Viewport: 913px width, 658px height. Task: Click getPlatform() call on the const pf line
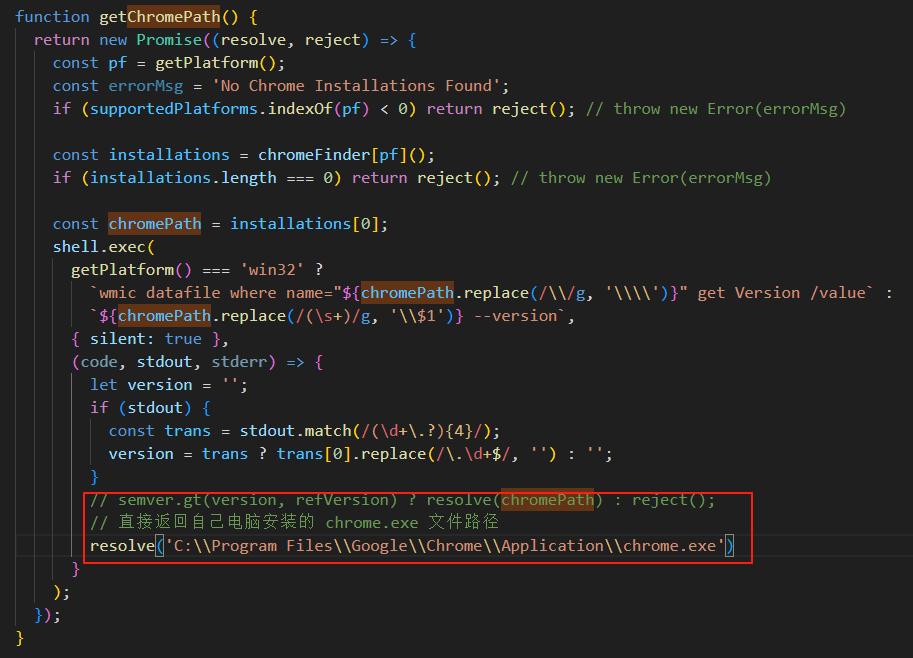(215, 63)
